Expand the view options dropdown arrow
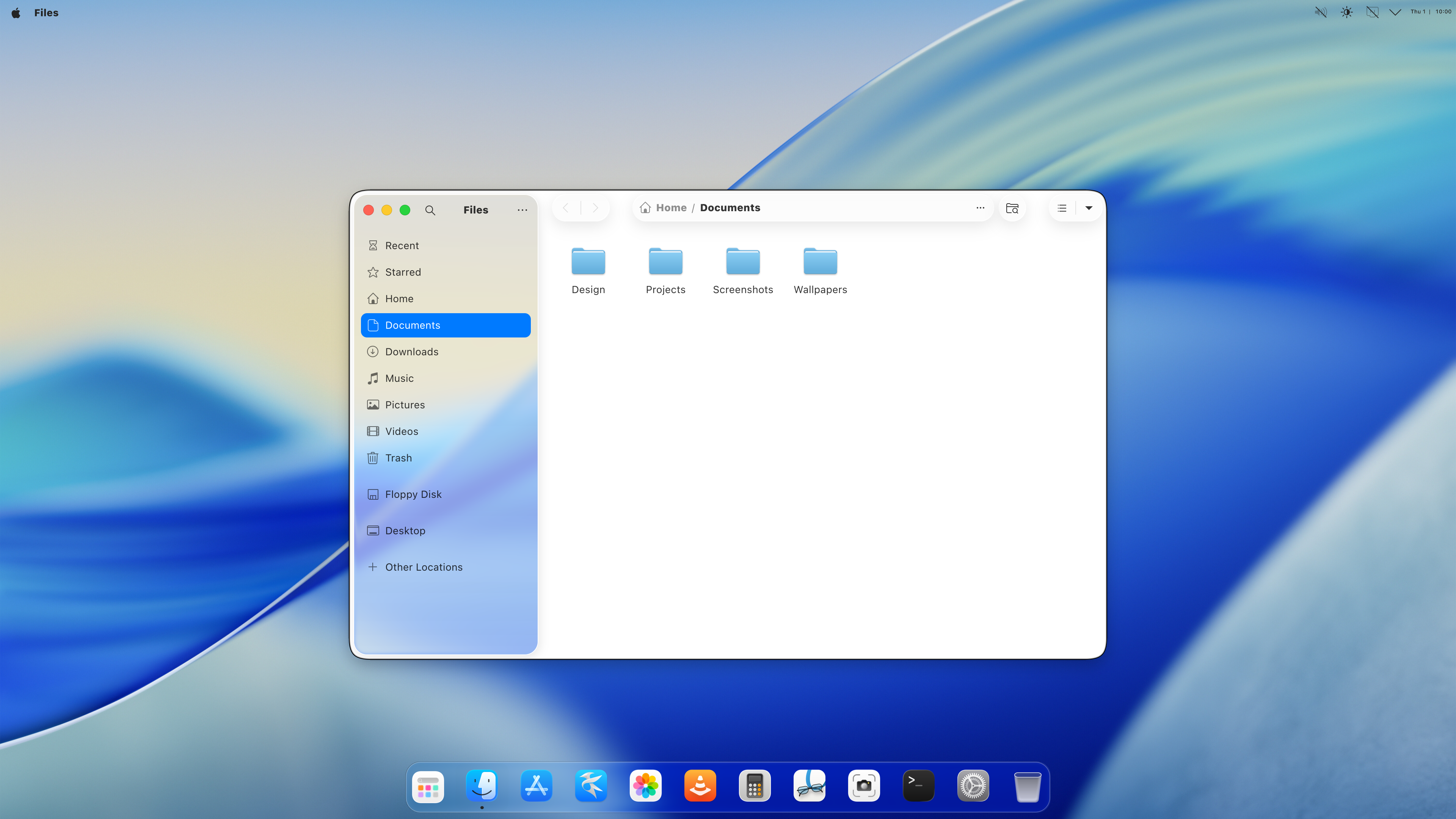 (x=1089, y=208)
